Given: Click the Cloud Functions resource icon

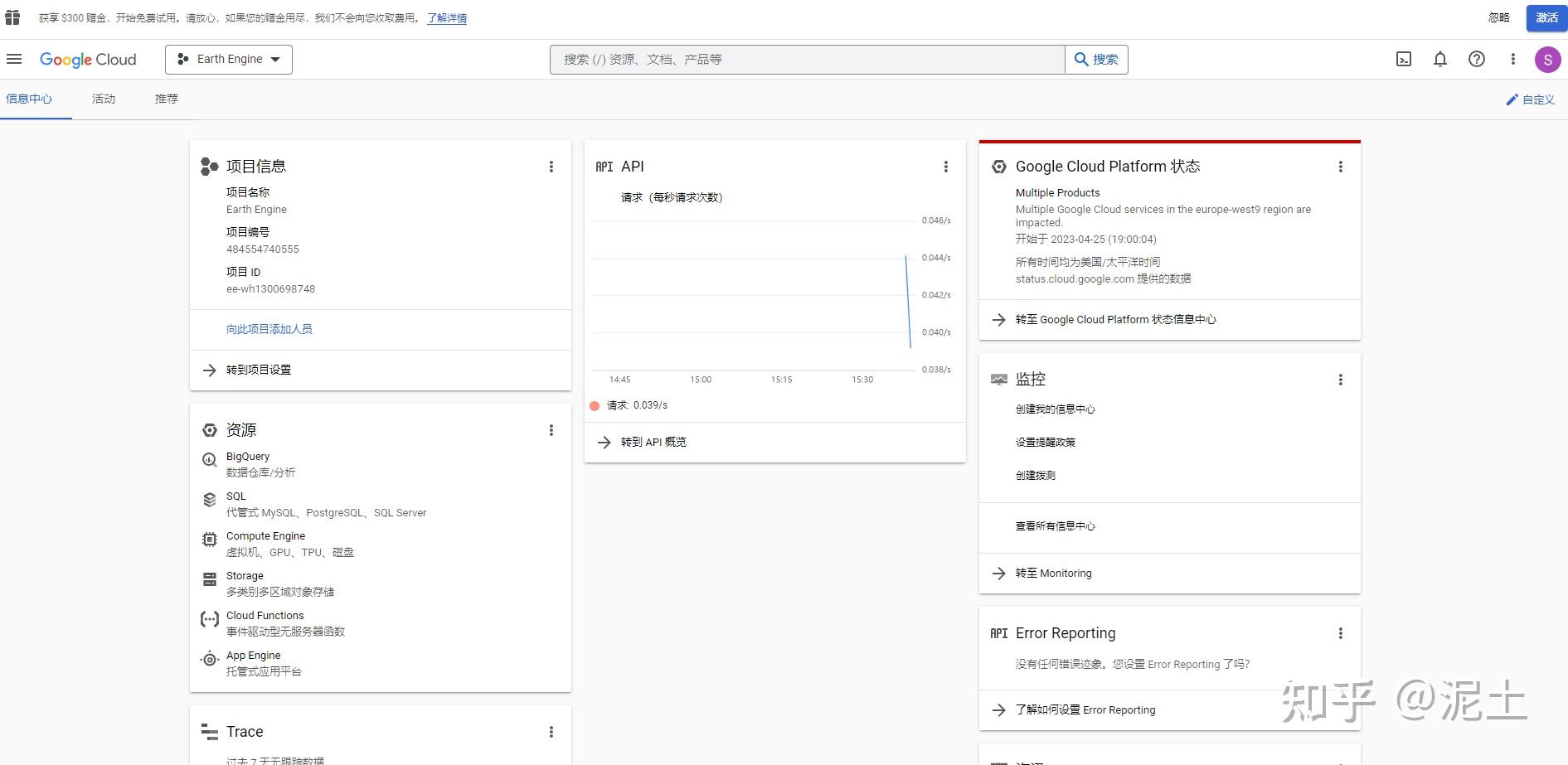Looking at the screenshot, I should pos(210,619).
